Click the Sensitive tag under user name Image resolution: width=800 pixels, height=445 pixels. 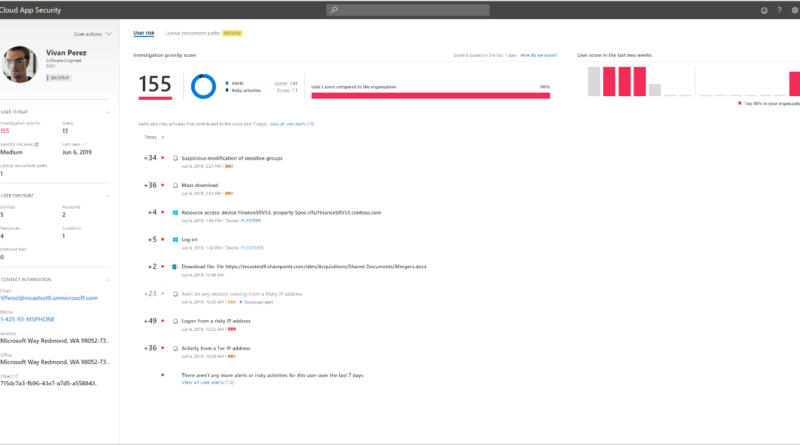click(59, 78)
